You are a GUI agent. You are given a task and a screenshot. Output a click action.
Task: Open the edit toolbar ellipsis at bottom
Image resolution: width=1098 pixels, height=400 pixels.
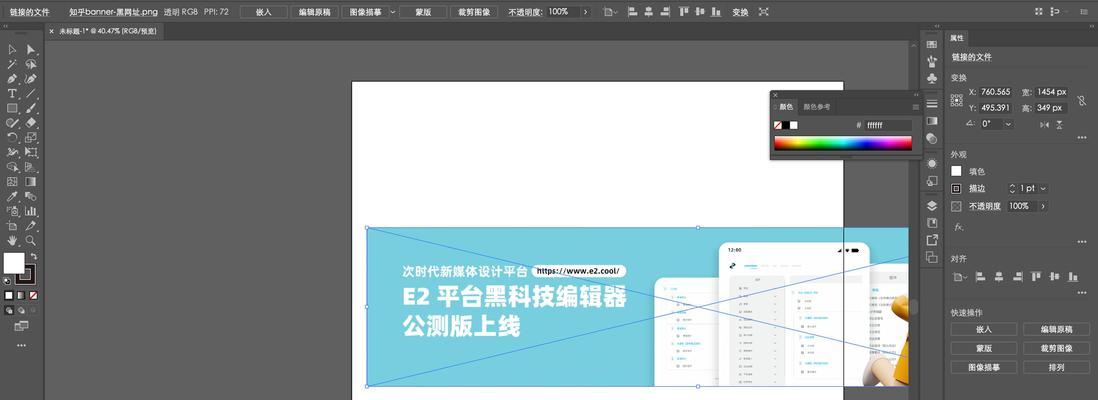coord(21,345)
